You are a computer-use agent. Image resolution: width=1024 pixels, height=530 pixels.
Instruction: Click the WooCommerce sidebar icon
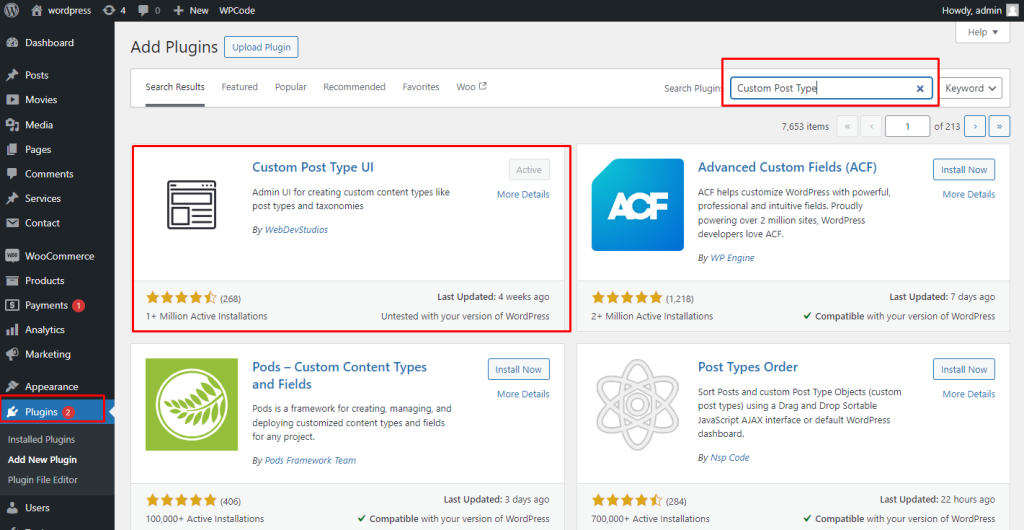12,256
